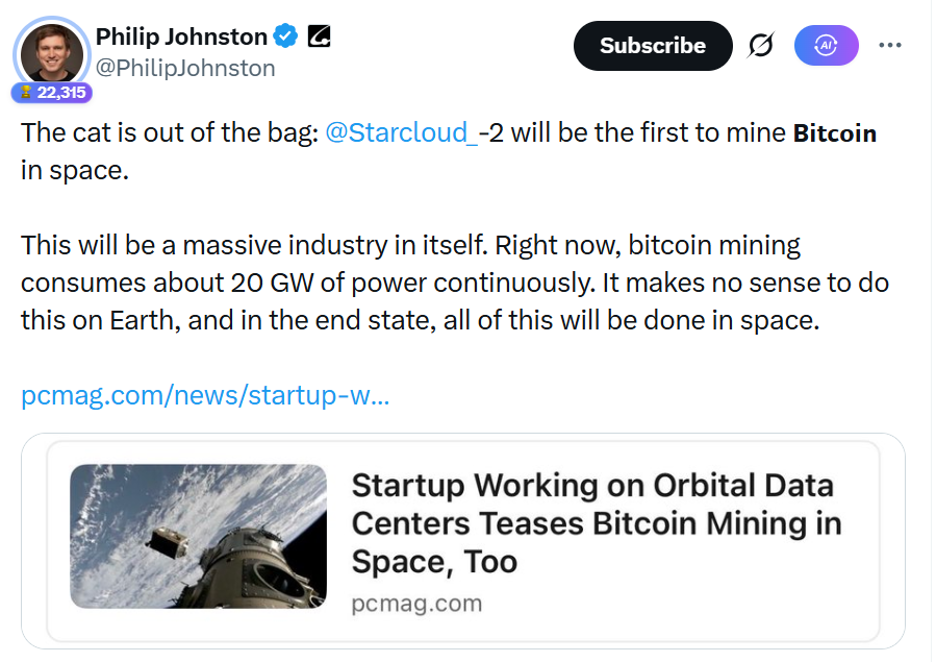
Task: Click the affiliation logo beside Philip Johnston's name
Action: [318, 36]
